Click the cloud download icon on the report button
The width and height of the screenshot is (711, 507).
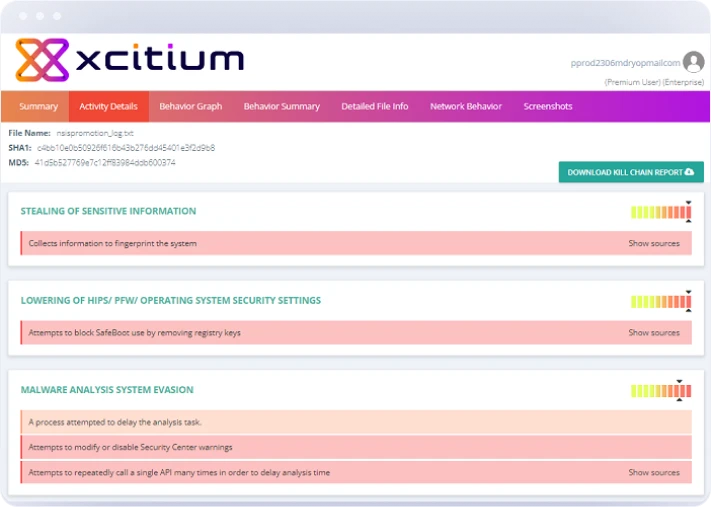click(x=689, y=173)
